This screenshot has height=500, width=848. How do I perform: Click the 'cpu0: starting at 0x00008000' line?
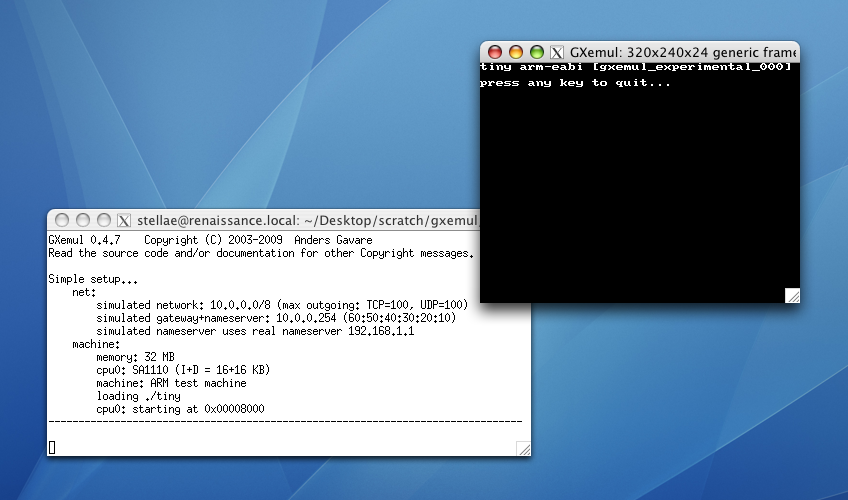pyautogui.click(x=180, y=409)
